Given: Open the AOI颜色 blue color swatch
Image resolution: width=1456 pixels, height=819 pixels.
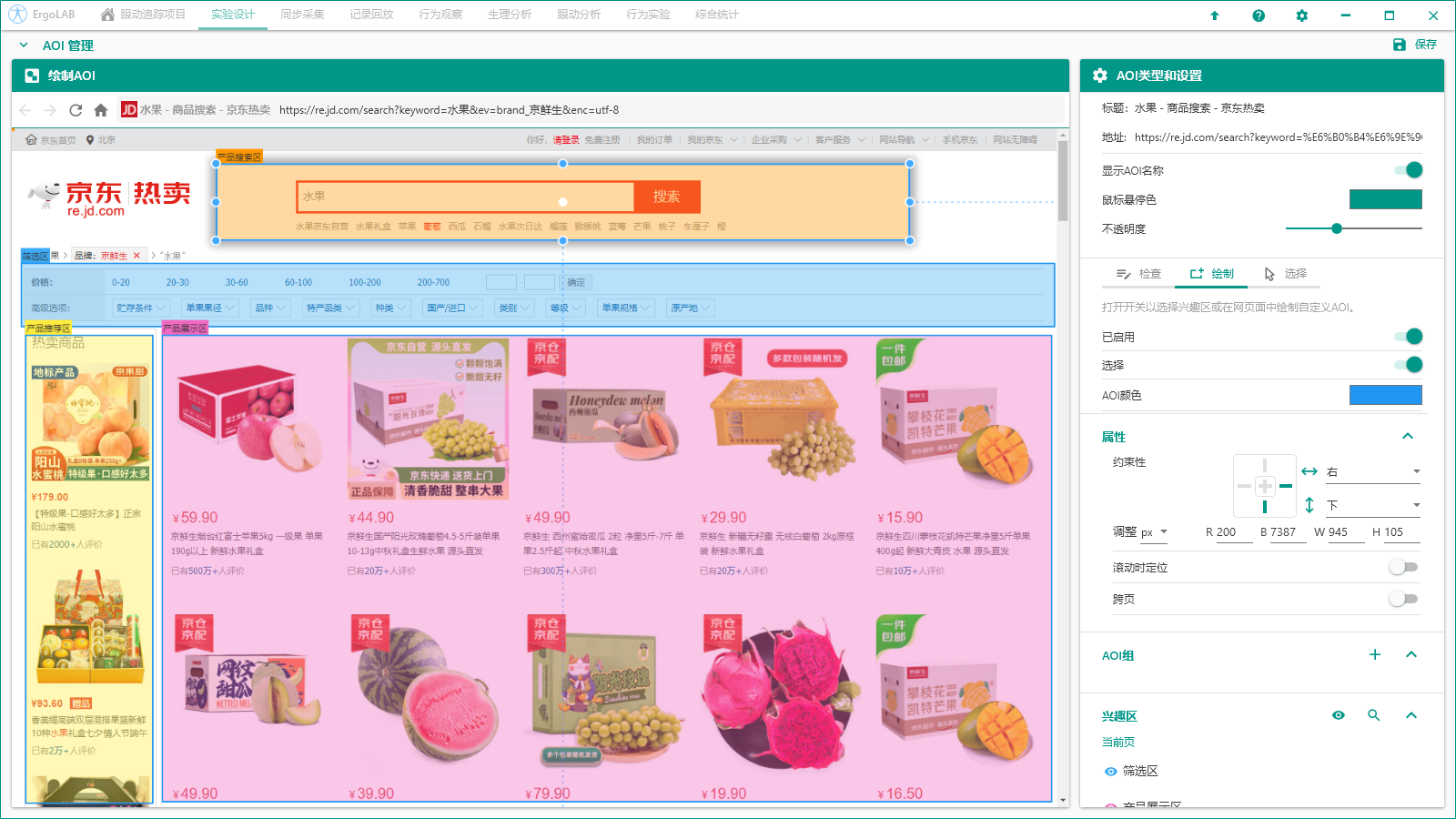Looking at the screenshot, I should point(1385,395).
